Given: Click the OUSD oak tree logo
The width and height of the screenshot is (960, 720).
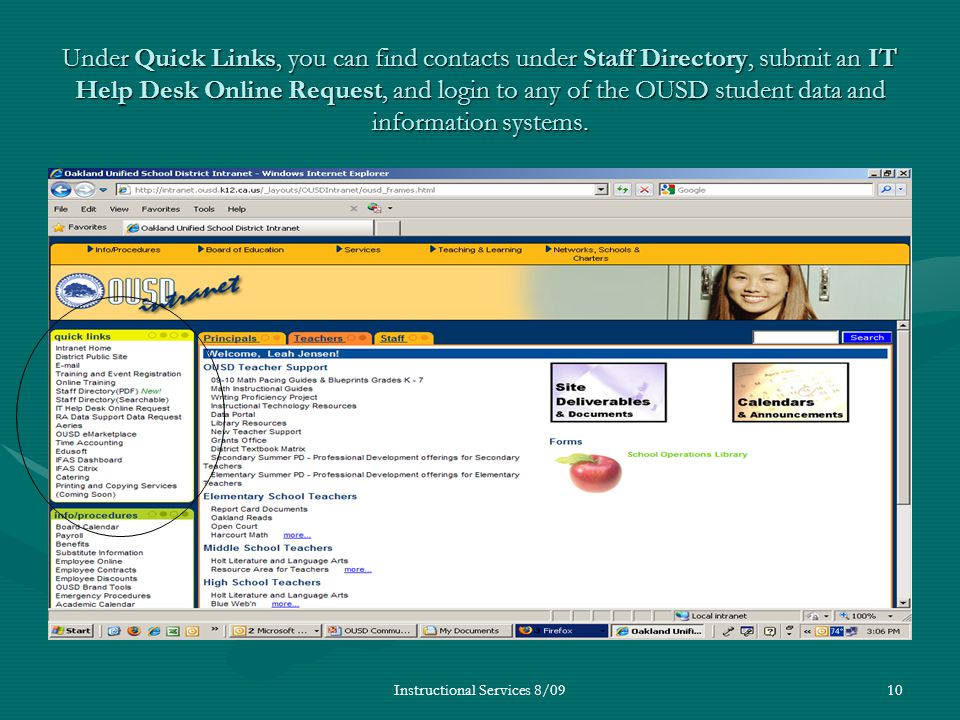Looking at the screenshot, I should coord(80,291).
